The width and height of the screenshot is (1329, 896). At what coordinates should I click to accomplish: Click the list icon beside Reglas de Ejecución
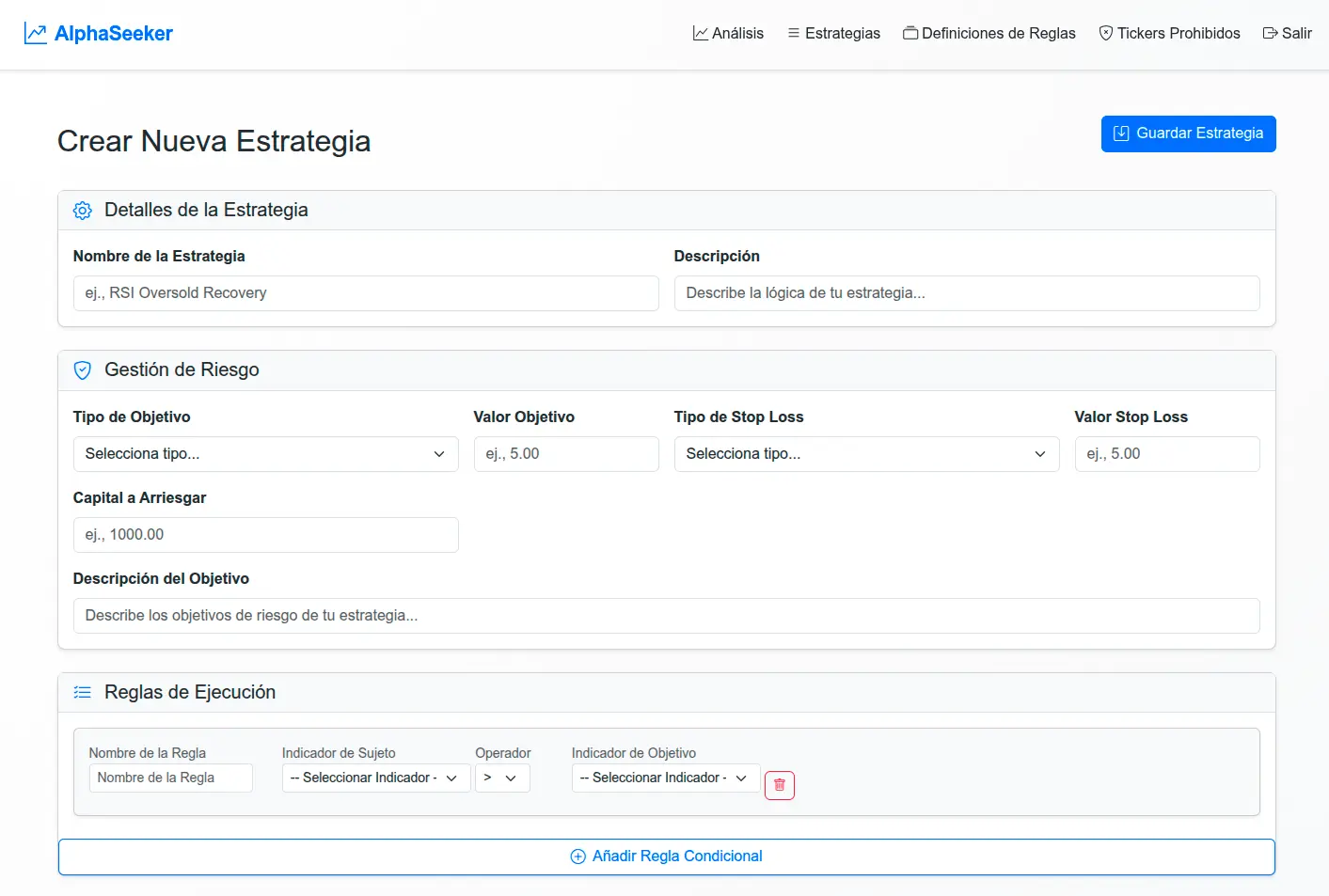coord(83,693)
